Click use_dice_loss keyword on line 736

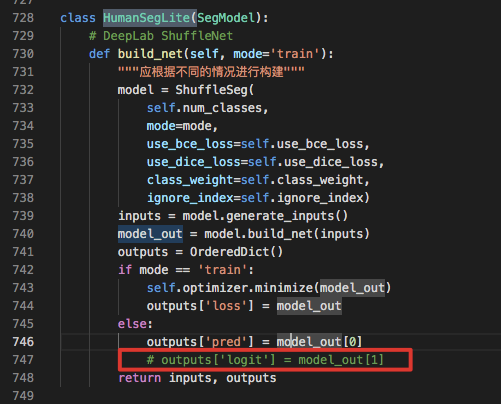[x=194, y=162]
